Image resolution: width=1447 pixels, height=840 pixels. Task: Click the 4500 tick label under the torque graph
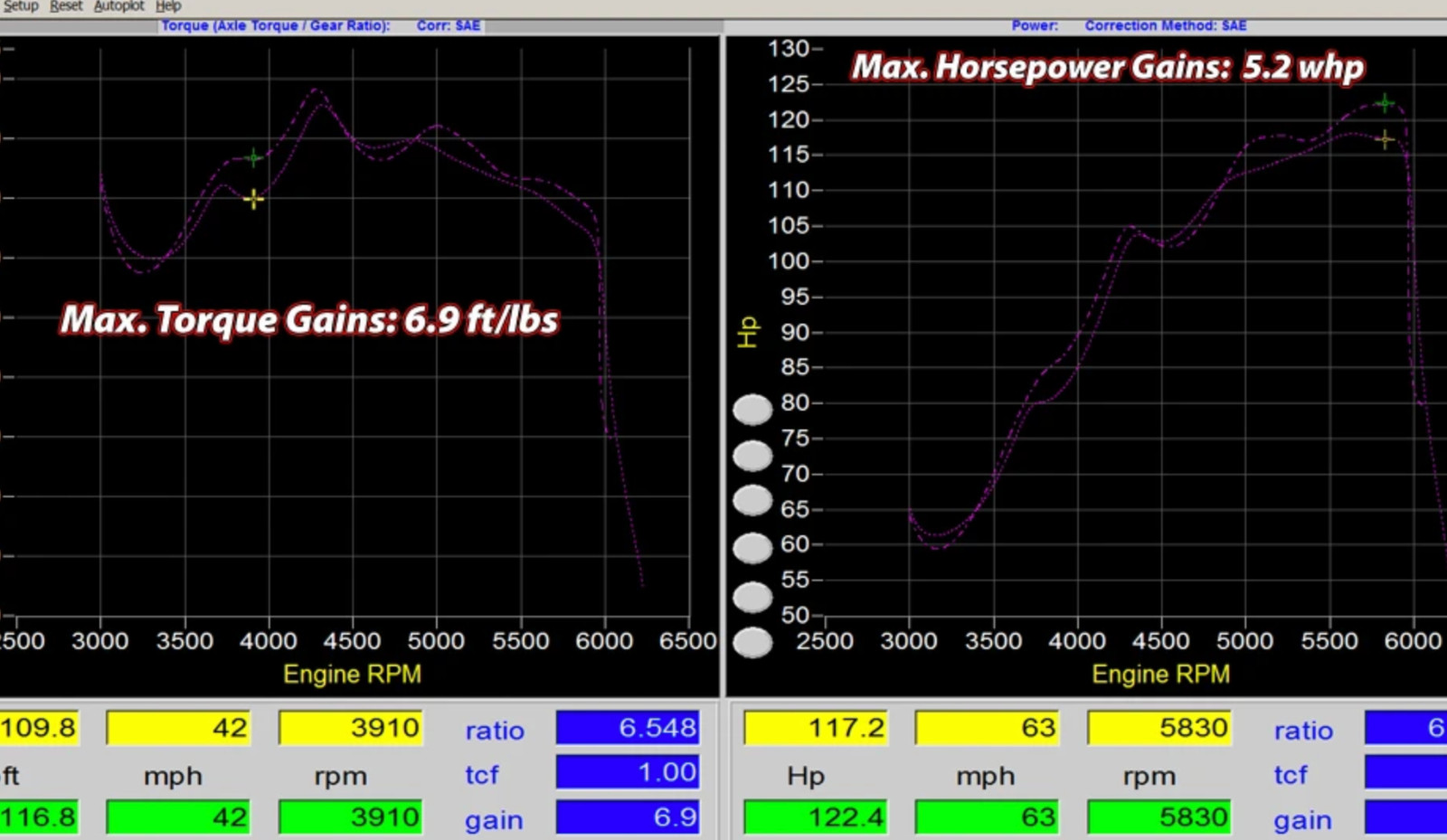click(353, 641)
